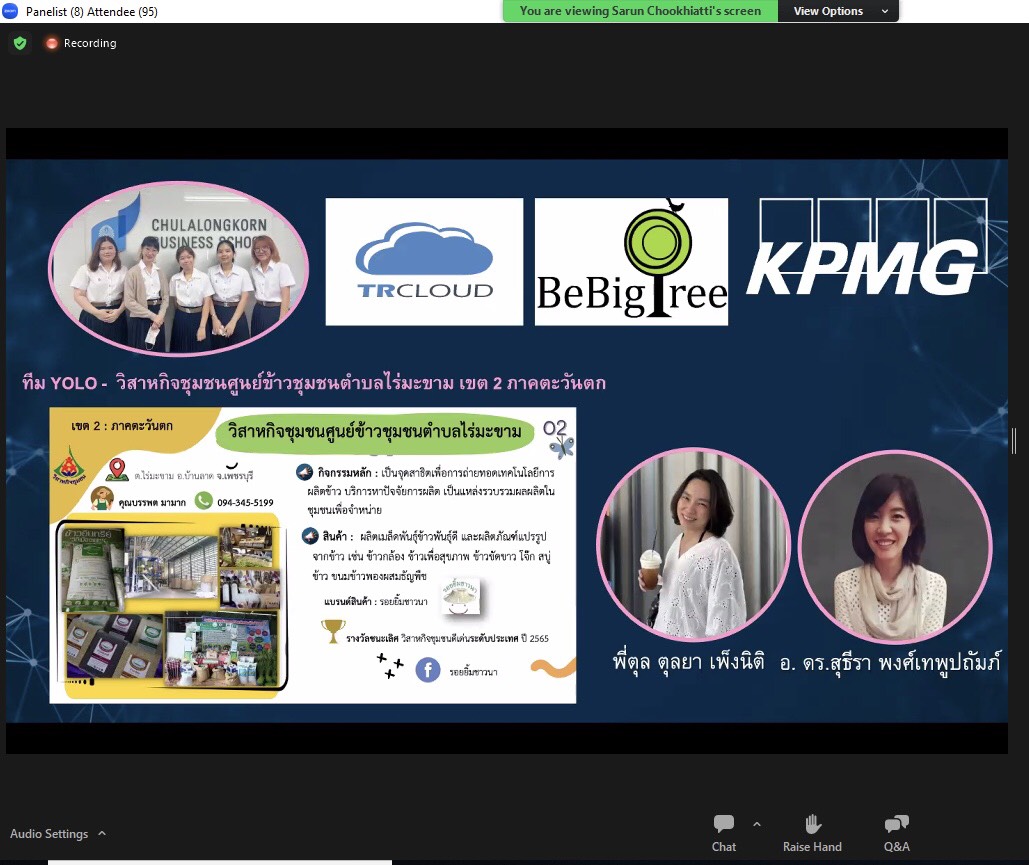Open the Q&A panel
The width and height of the screenshot is (1029, 865).
pos(896,833)
